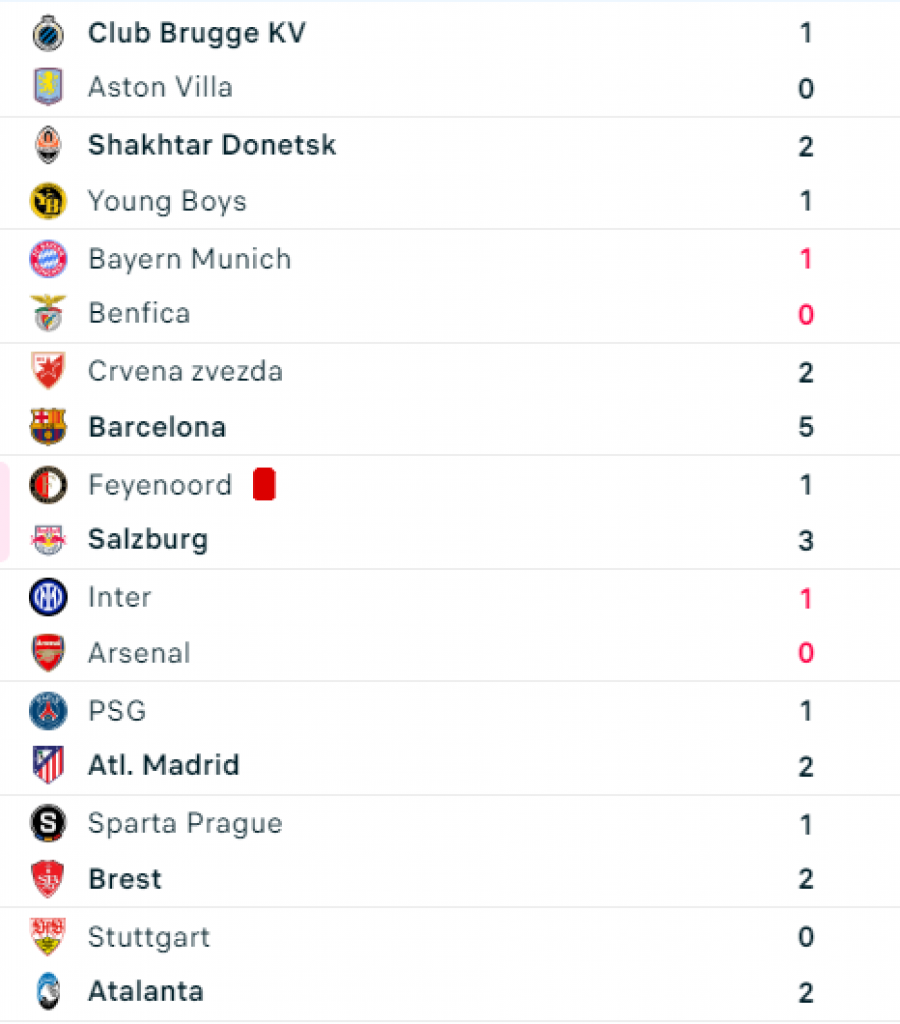The image size is (900, 1024).
Task: Click the Feyenoord red card indicator
Action: [265, 485]
